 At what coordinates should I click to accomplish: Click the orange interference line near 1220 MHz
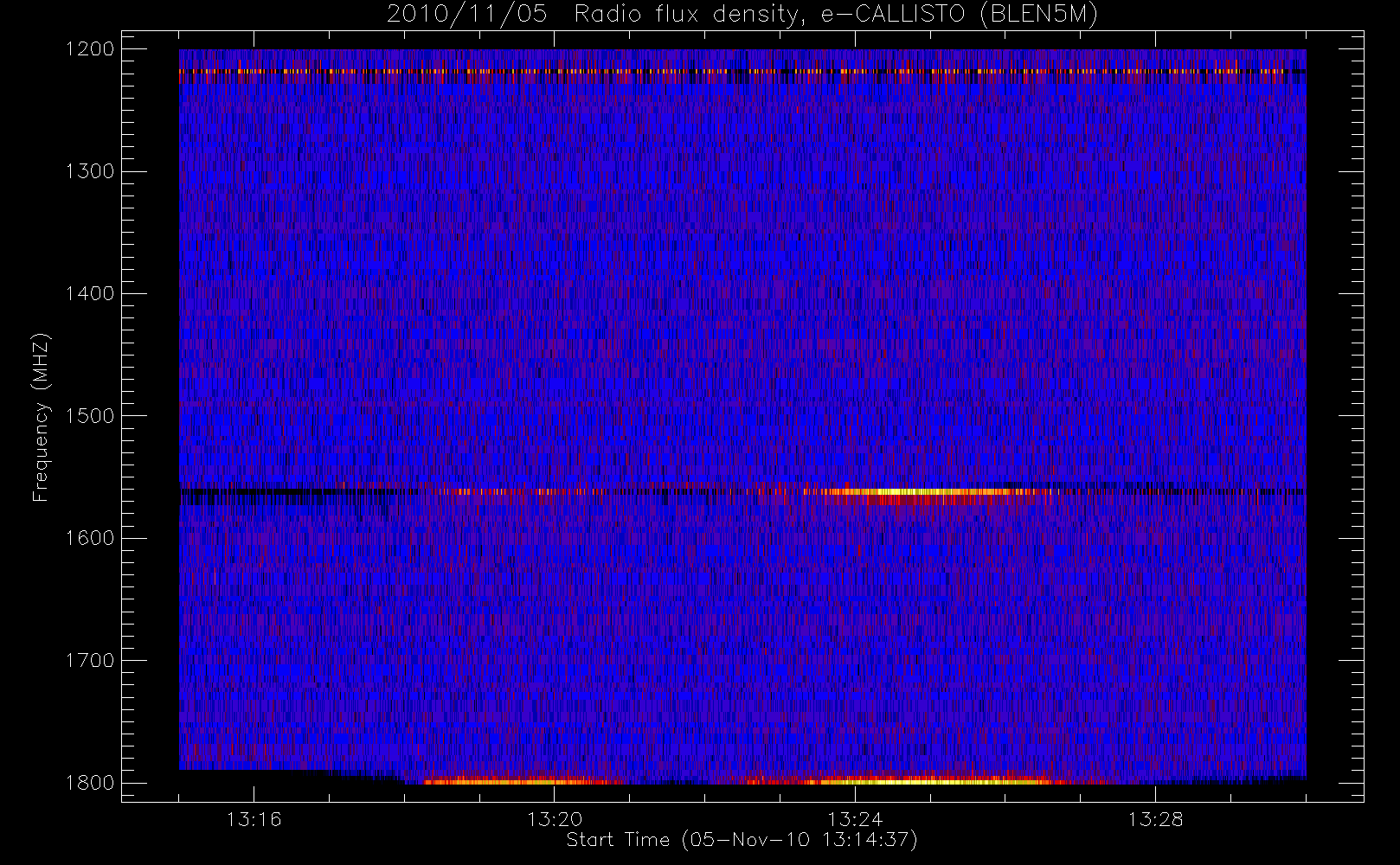pos(742,71)
